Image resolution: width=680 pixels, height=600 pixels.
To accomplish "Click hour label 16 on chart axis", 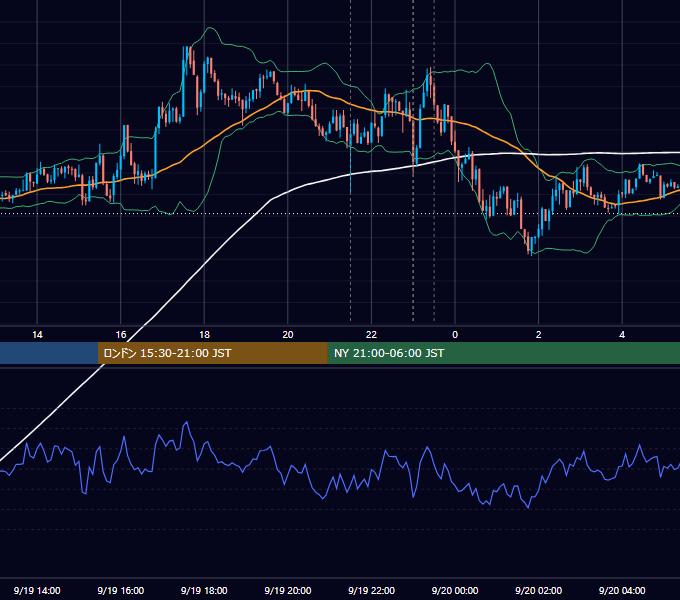I will click(121, 335).
